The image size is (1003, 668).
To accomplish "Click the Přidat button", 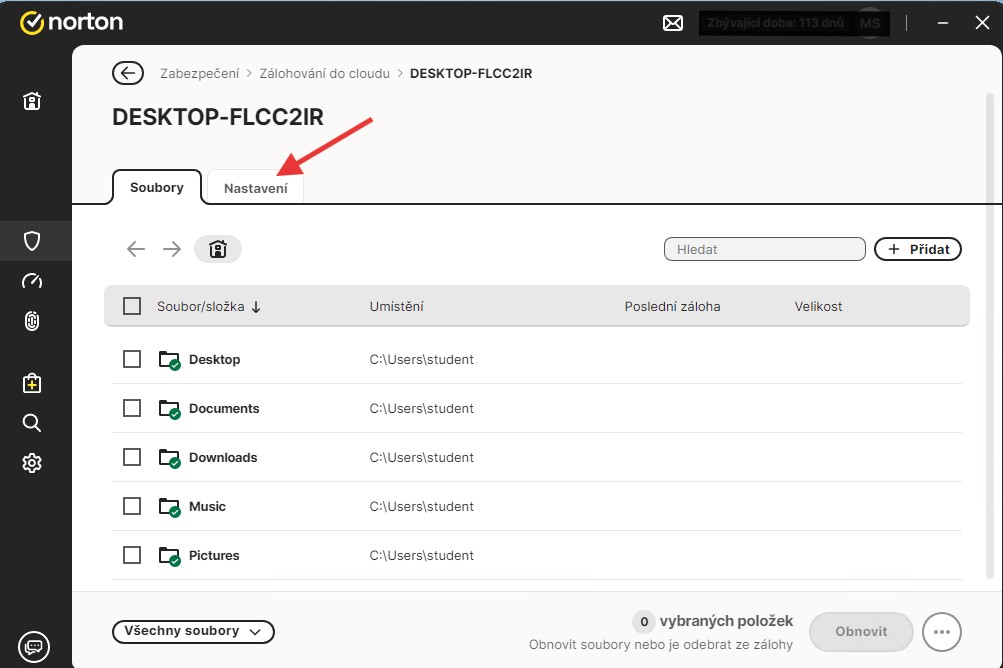I will click(x=917, y=249).
